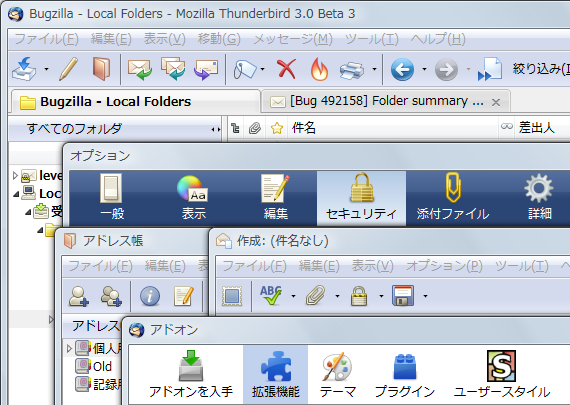
Task: Open 編集(E) menu in Address Book window
Action: [165, 266]
